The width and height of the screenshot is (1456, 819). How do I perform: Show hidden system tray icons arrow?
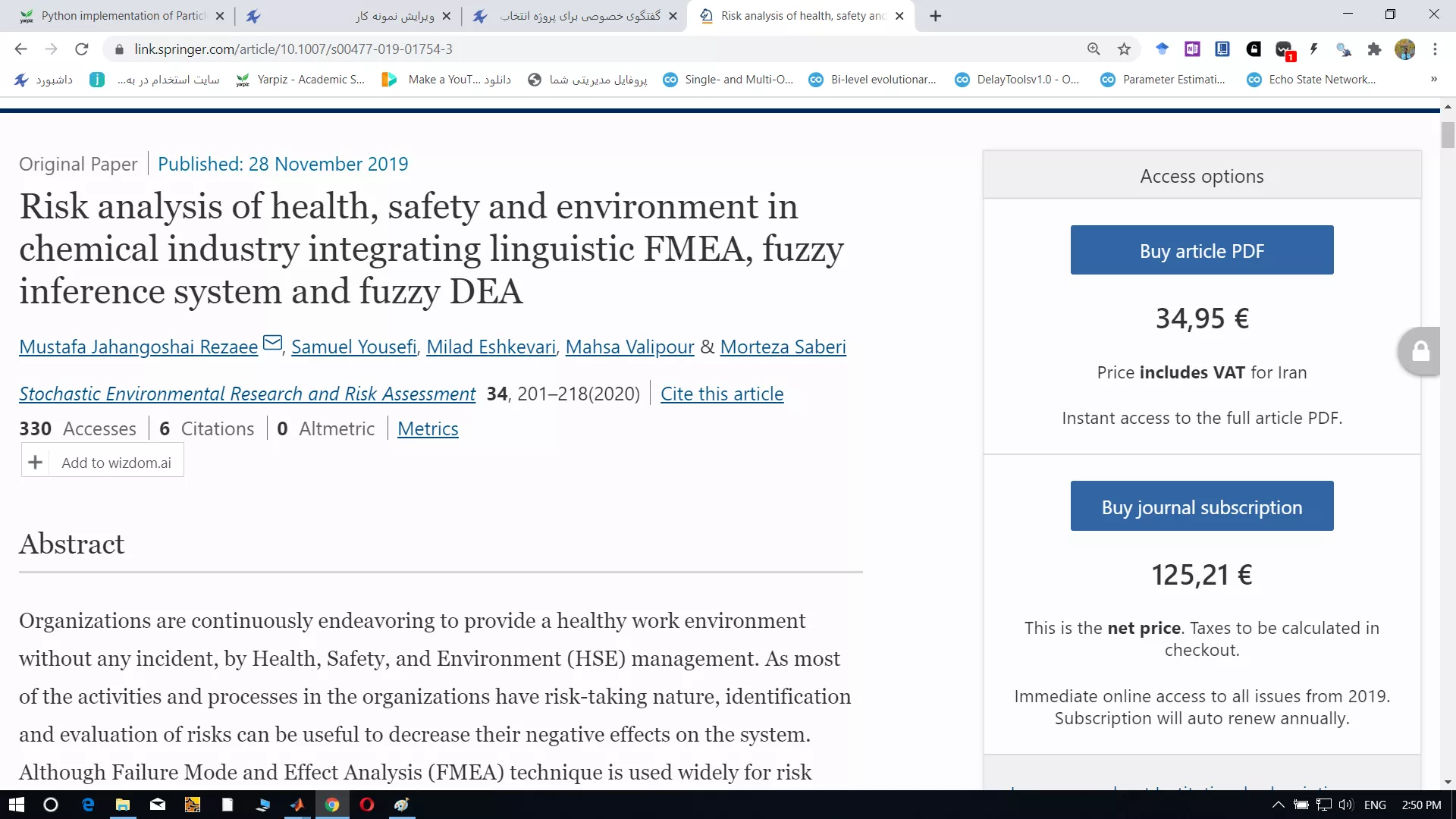[x=1278, y=805]
